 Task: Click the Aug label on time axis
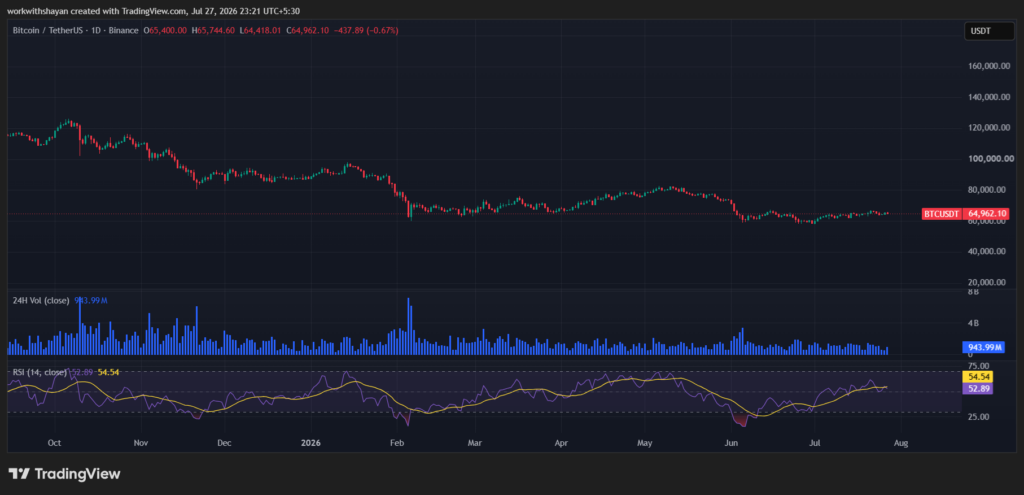901,443
